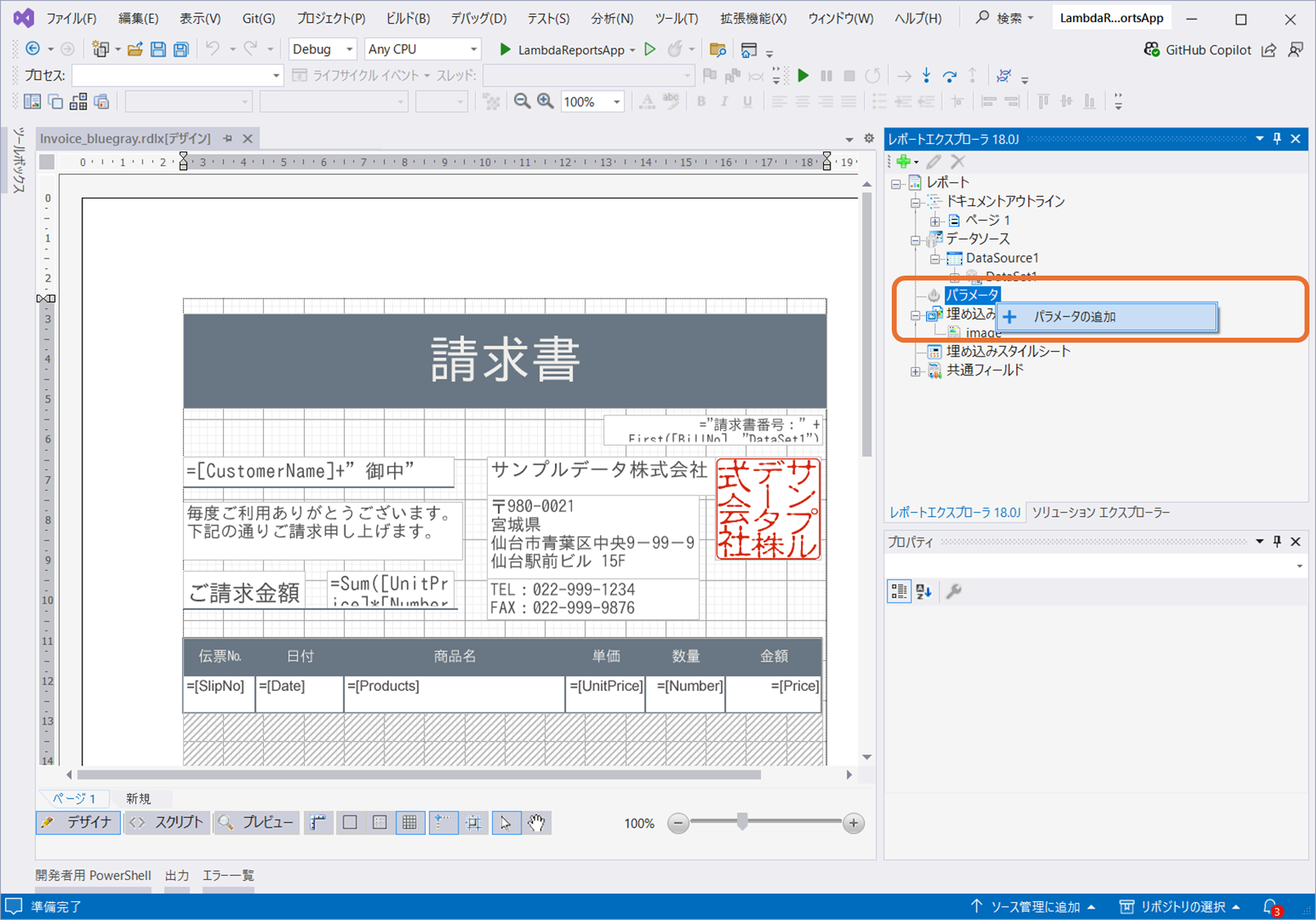Viewport: 1316px width, 920px height.
Task: Switch to the スクリプト view
Action: (x=167, y=823)
